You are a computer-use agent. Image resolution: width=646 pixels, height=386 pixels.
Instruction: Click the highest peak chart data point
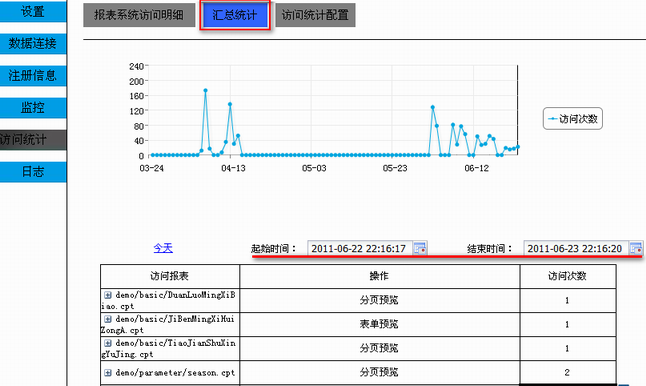point(205,90)
